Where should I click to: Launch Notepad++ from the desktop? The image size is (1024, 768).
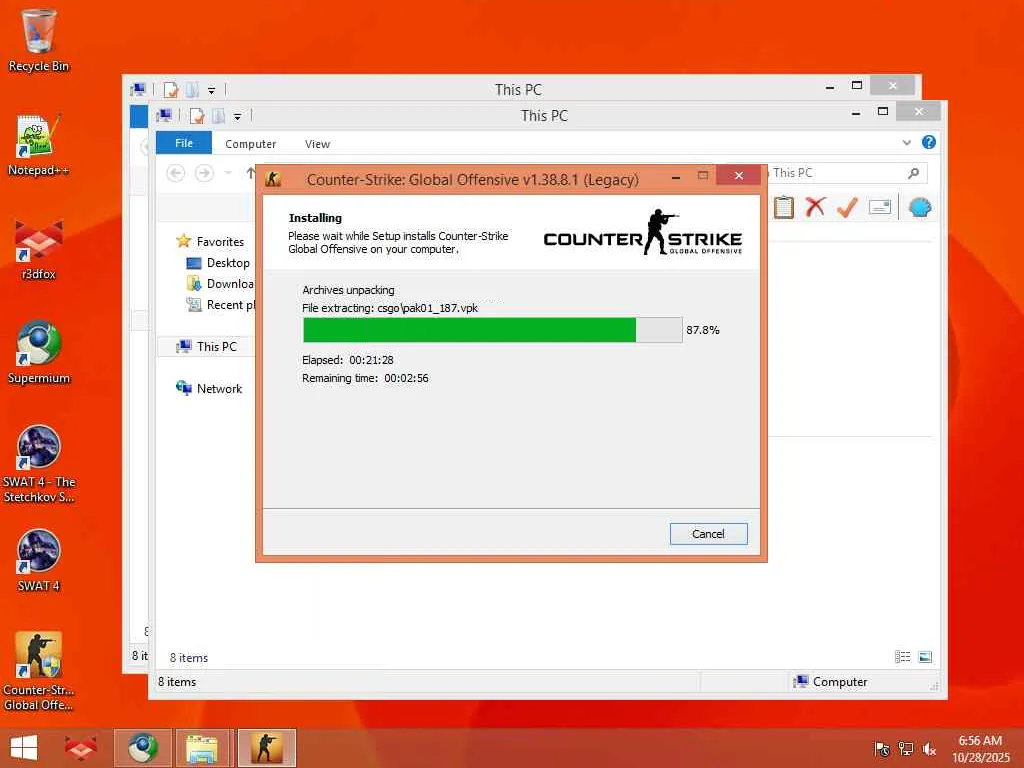point(38,145)
